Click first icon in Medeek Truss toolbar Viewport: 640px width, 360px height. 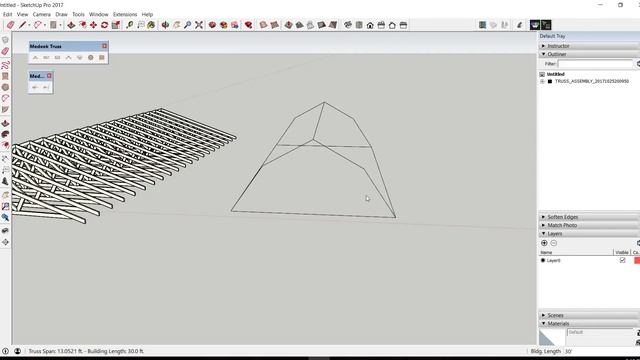[36, 58]
